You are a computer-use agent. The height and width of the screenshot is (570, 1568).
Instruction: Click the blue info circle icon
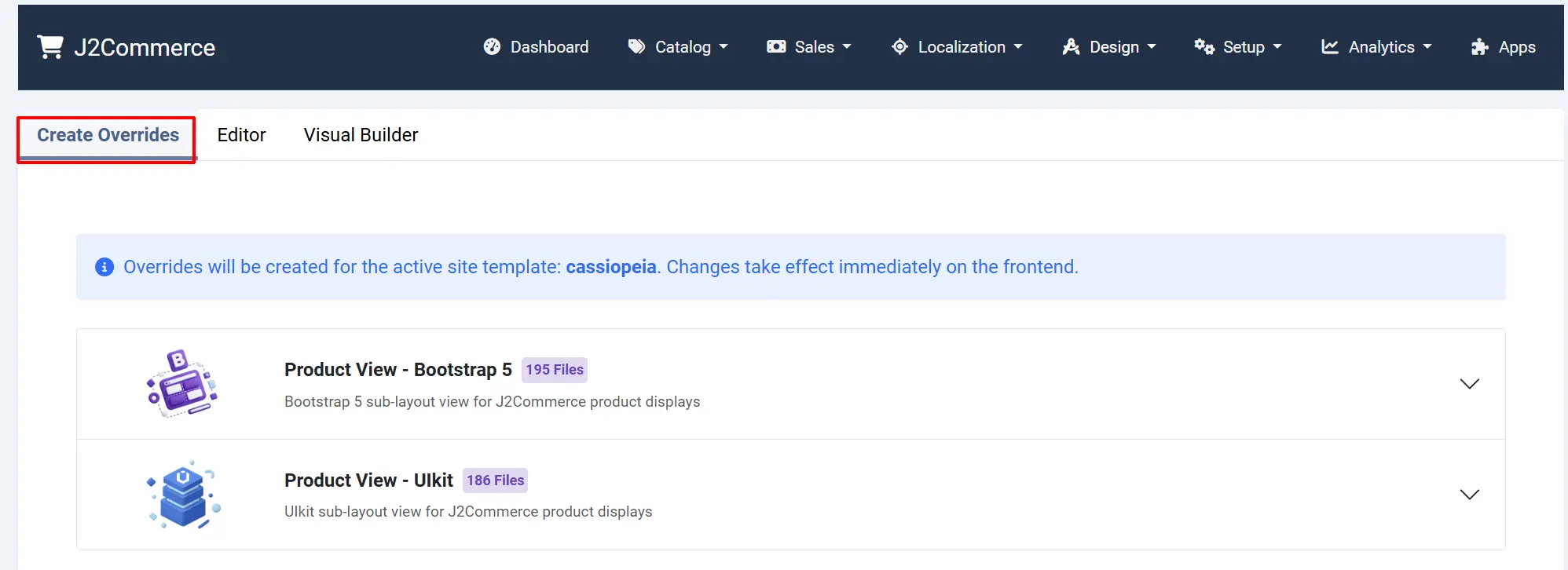tap(104, 267)
